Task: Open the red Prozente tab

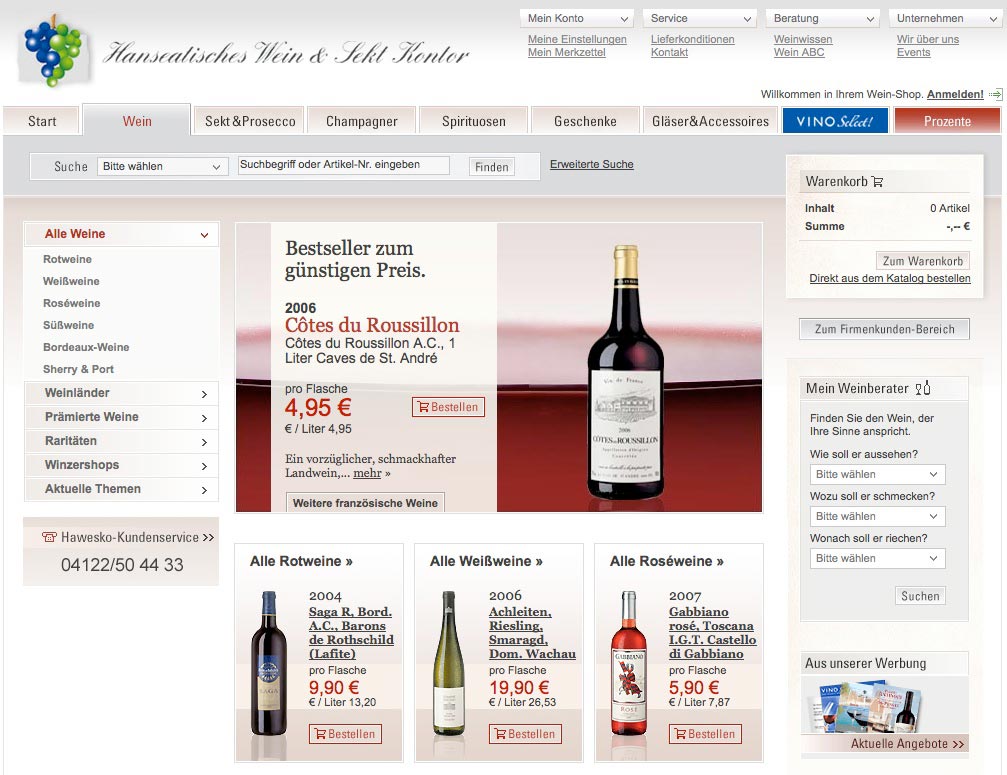Action: [947, 121]
